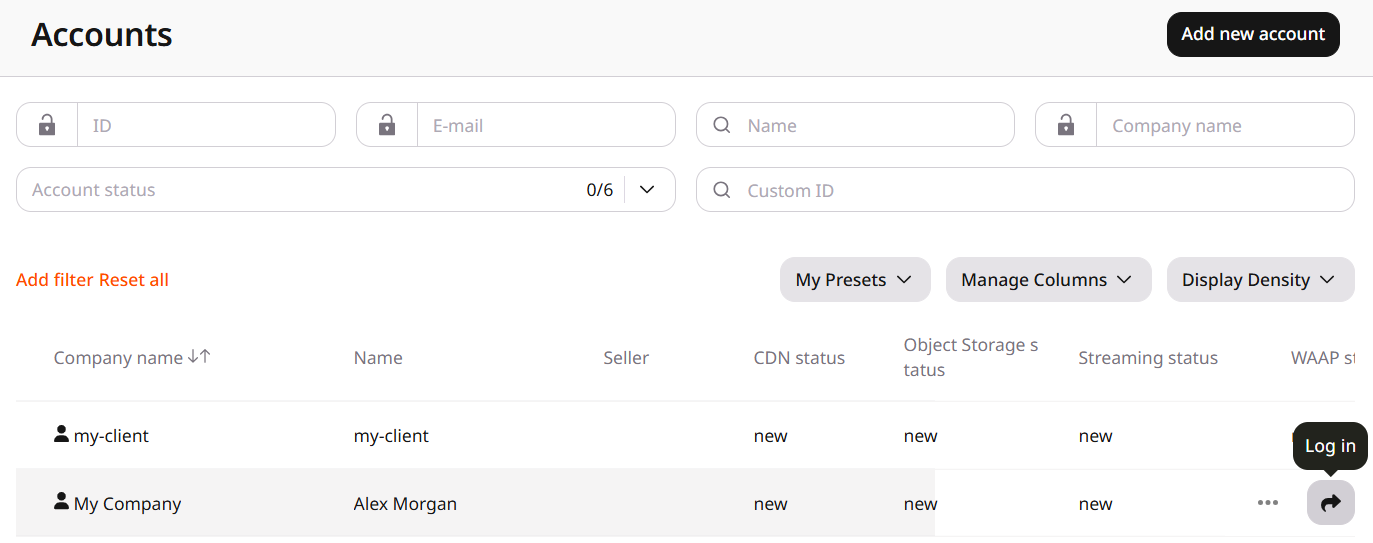Click the Accounts page heading
This screenshot has width=1373, height=543.
pos(102,35)
